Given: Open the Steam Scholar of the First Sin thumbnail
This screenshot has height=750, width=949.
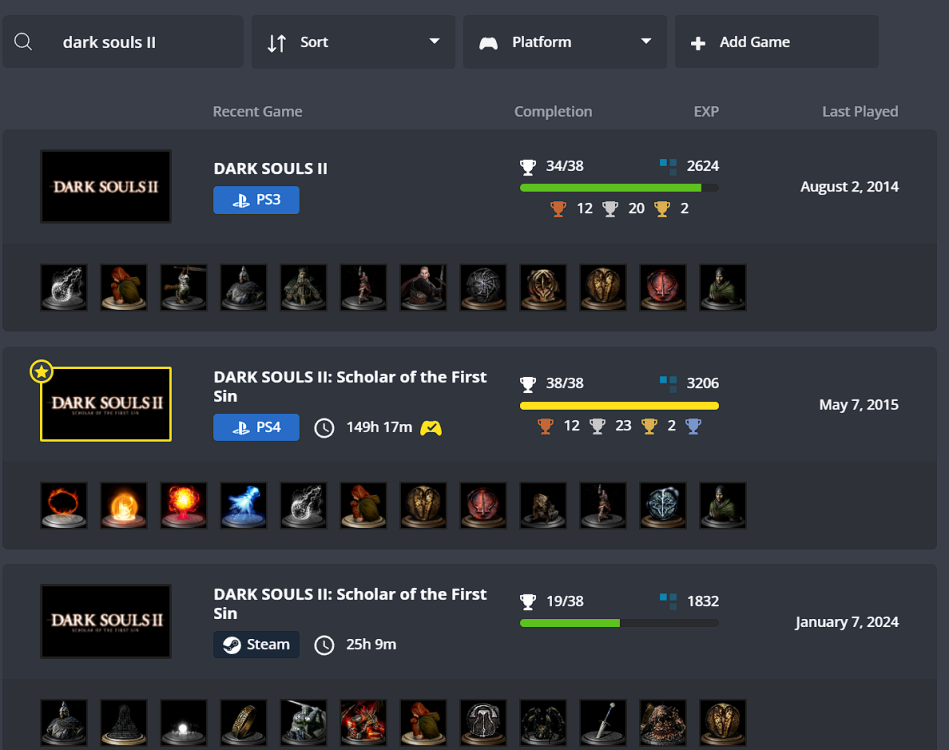Looking at the screenshot, I should pyautogui.click(x=105, y=621).
